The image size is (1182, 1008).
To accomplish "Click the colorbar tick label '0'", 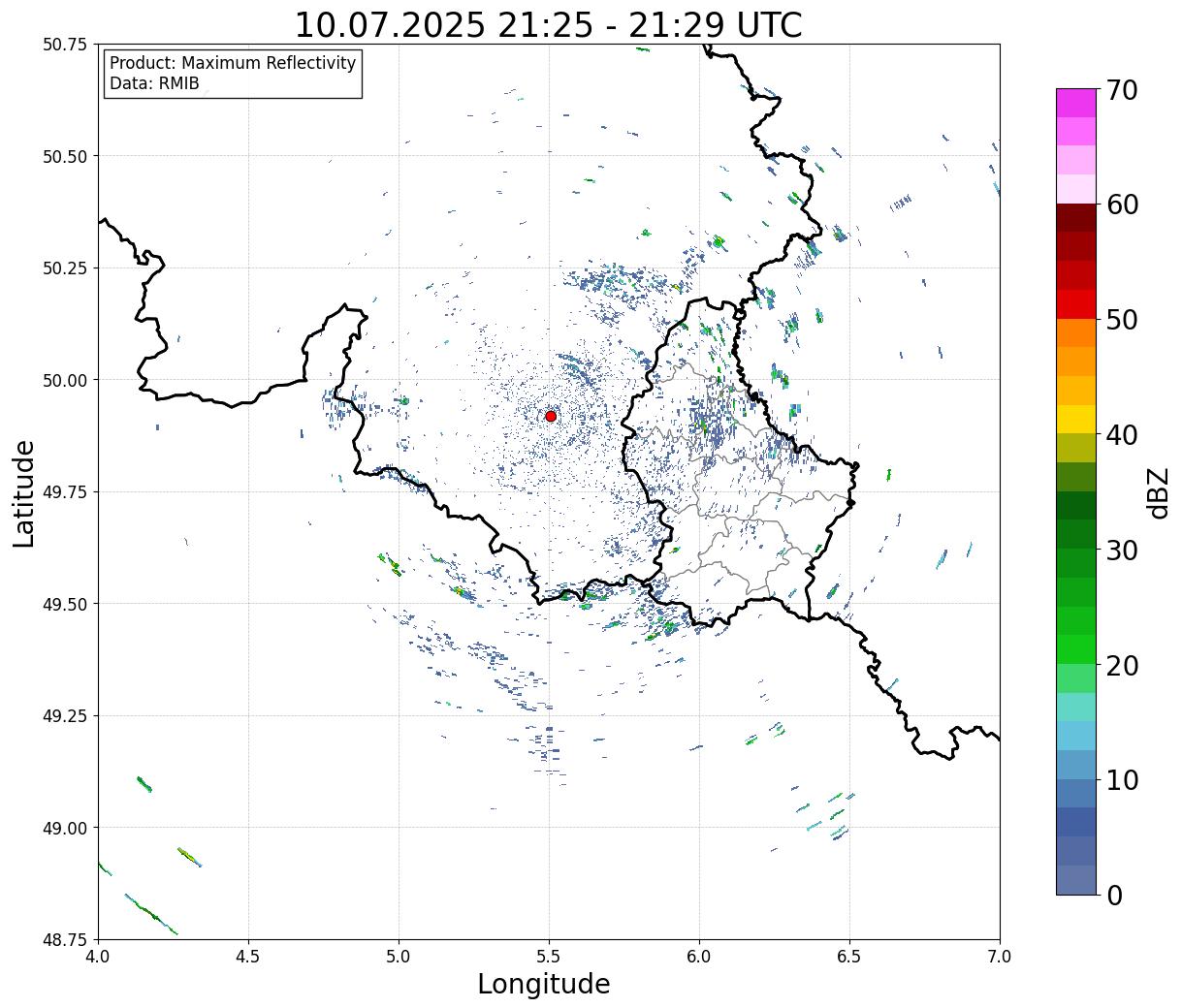I will pos(1114,895).
